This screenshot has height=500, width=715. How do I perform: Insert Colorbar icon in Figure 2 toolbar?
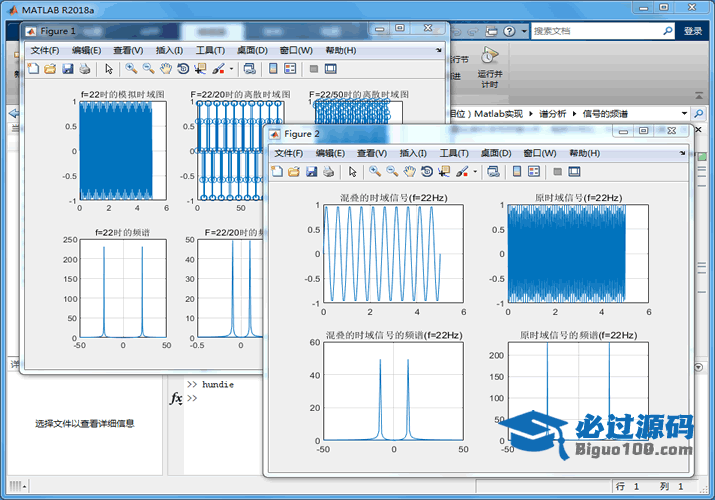pyautogui.click(x=517, y=172)
